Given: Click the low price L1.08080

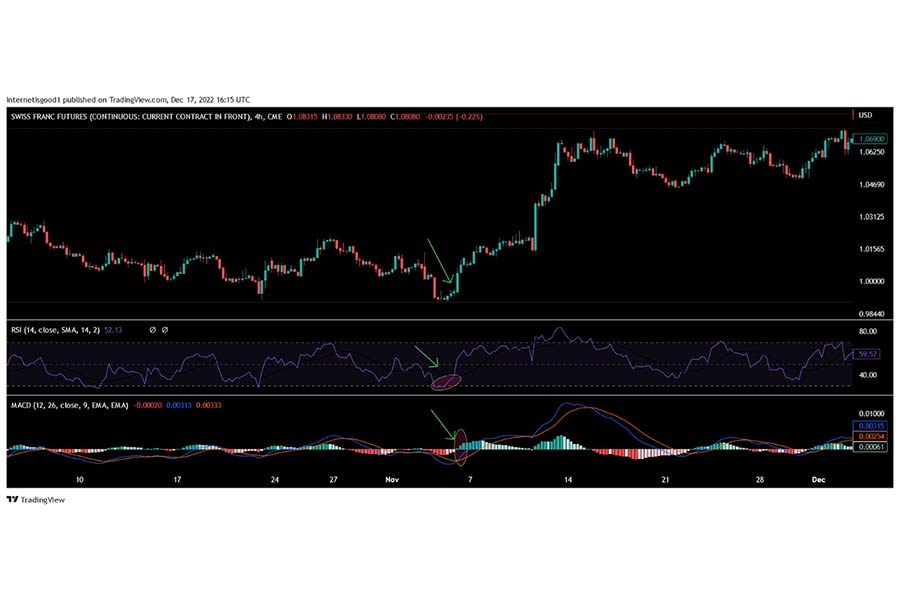Looking at the screenshot, I should [x=371, y=117].
